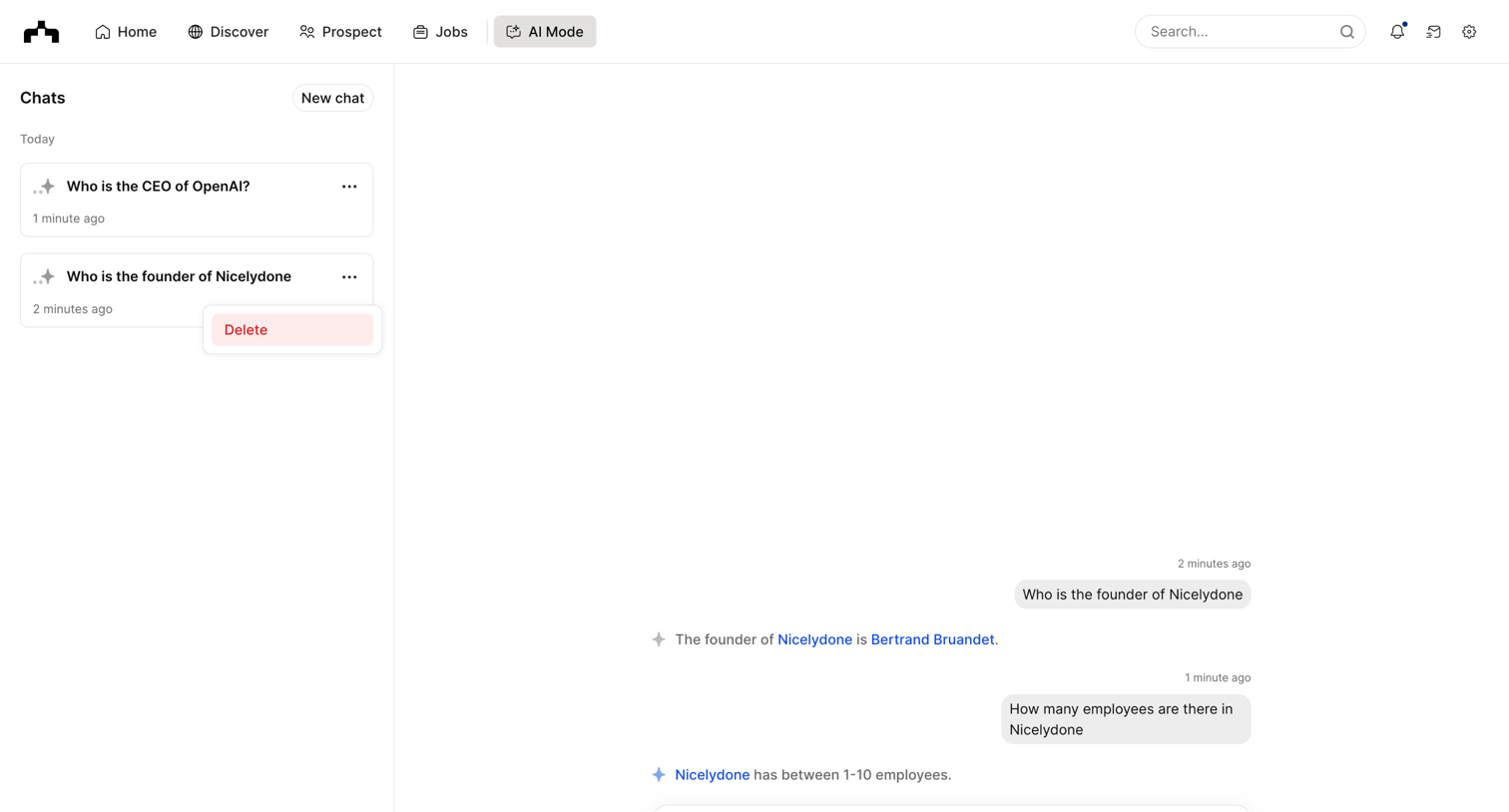Click 'Who is the founder of Nicelydone' message bubble
The height and width of the screenshot is (812, 1509).
[x=1133, y=595]
